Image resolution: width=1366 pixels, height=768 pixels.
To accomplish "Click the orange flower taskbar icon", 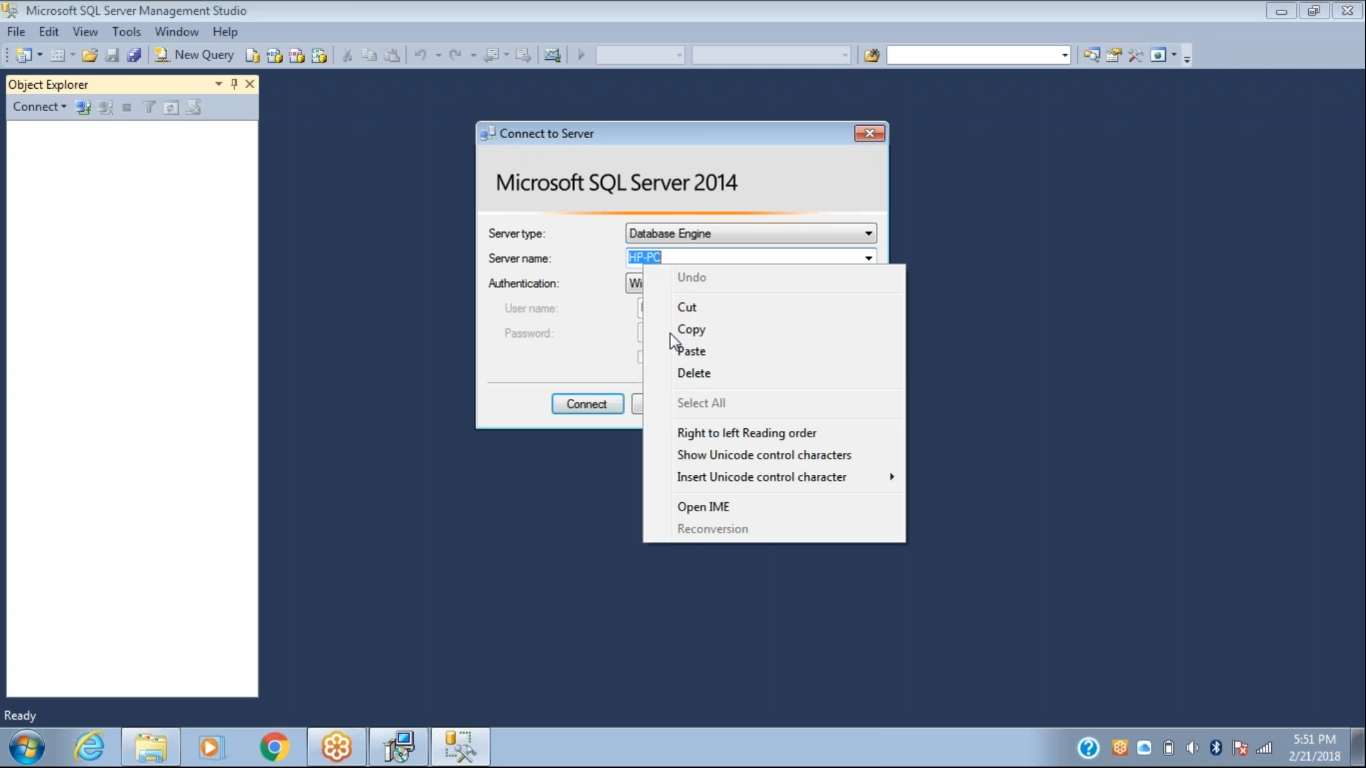I will point(336,747).
